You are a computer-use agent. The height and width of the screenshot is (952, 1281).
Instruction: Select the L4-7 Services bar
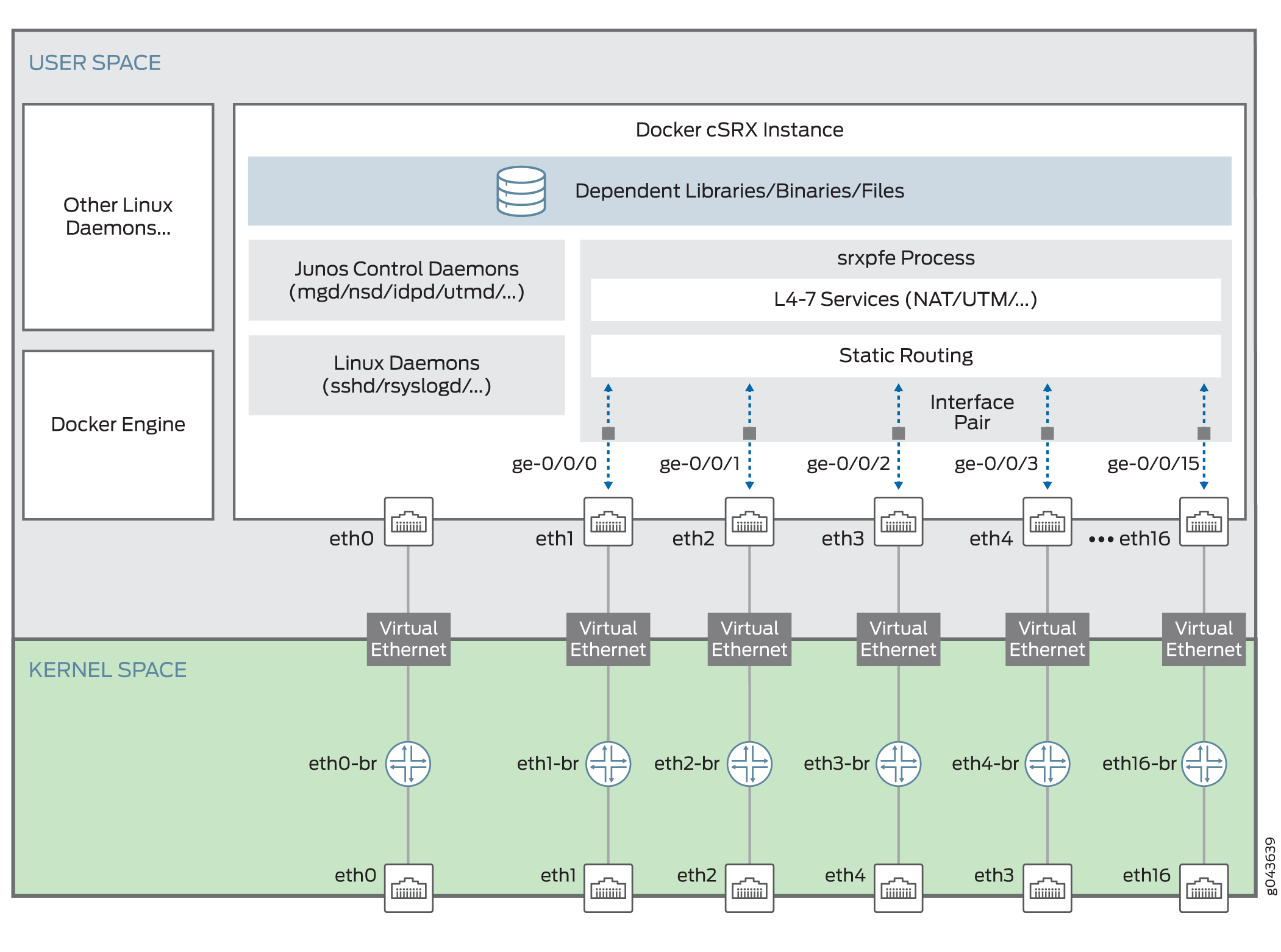click(905, 299)
